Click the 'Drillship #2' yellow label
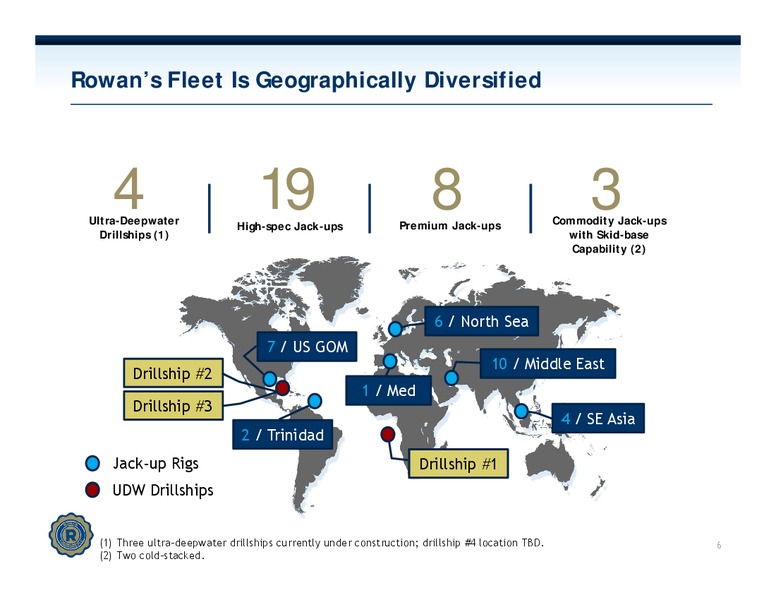 click(173, 373)
